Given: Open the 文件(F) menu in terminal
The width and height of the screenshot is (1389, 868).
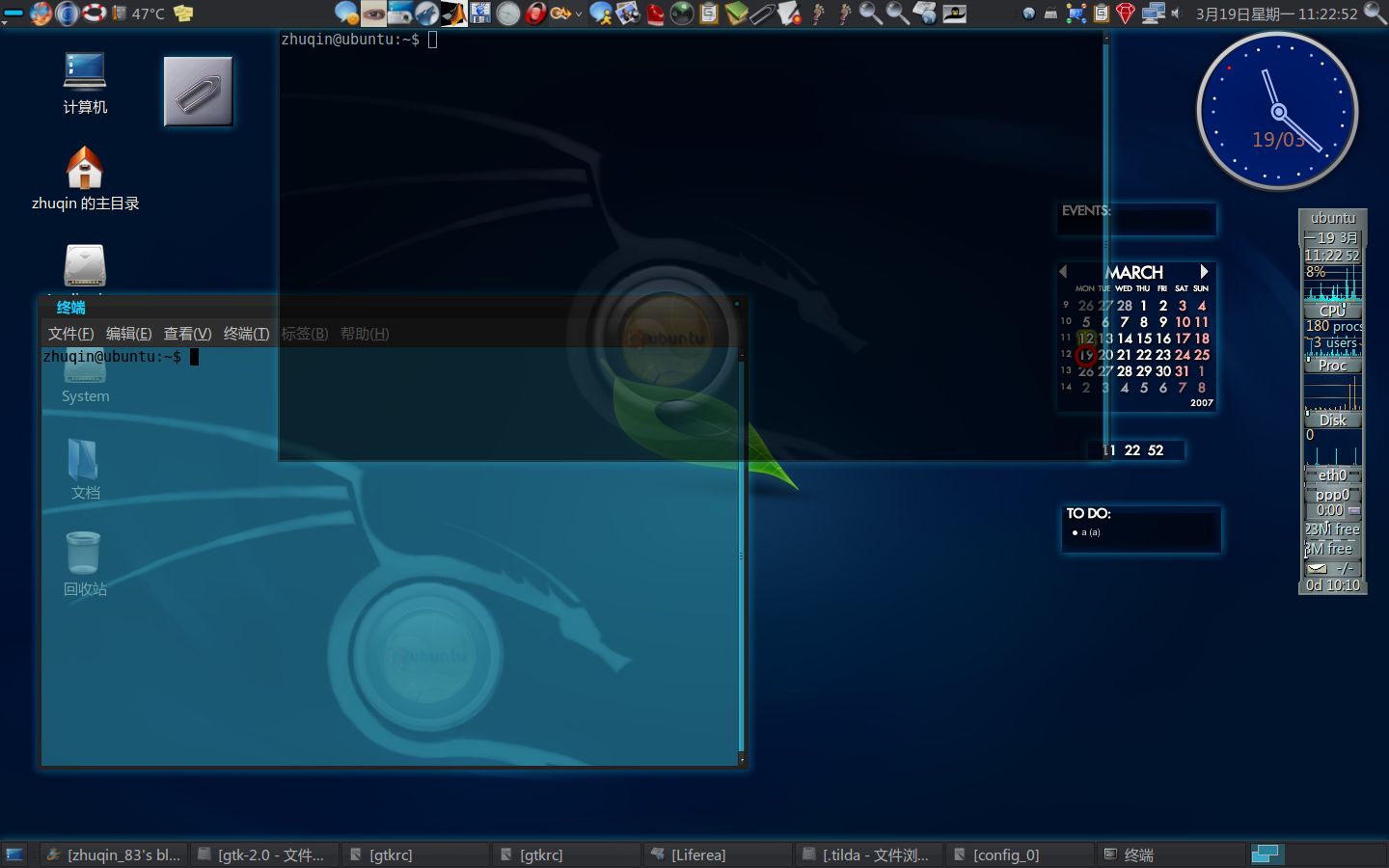Looking at the screenshot, I should click(x=70, y=334).
